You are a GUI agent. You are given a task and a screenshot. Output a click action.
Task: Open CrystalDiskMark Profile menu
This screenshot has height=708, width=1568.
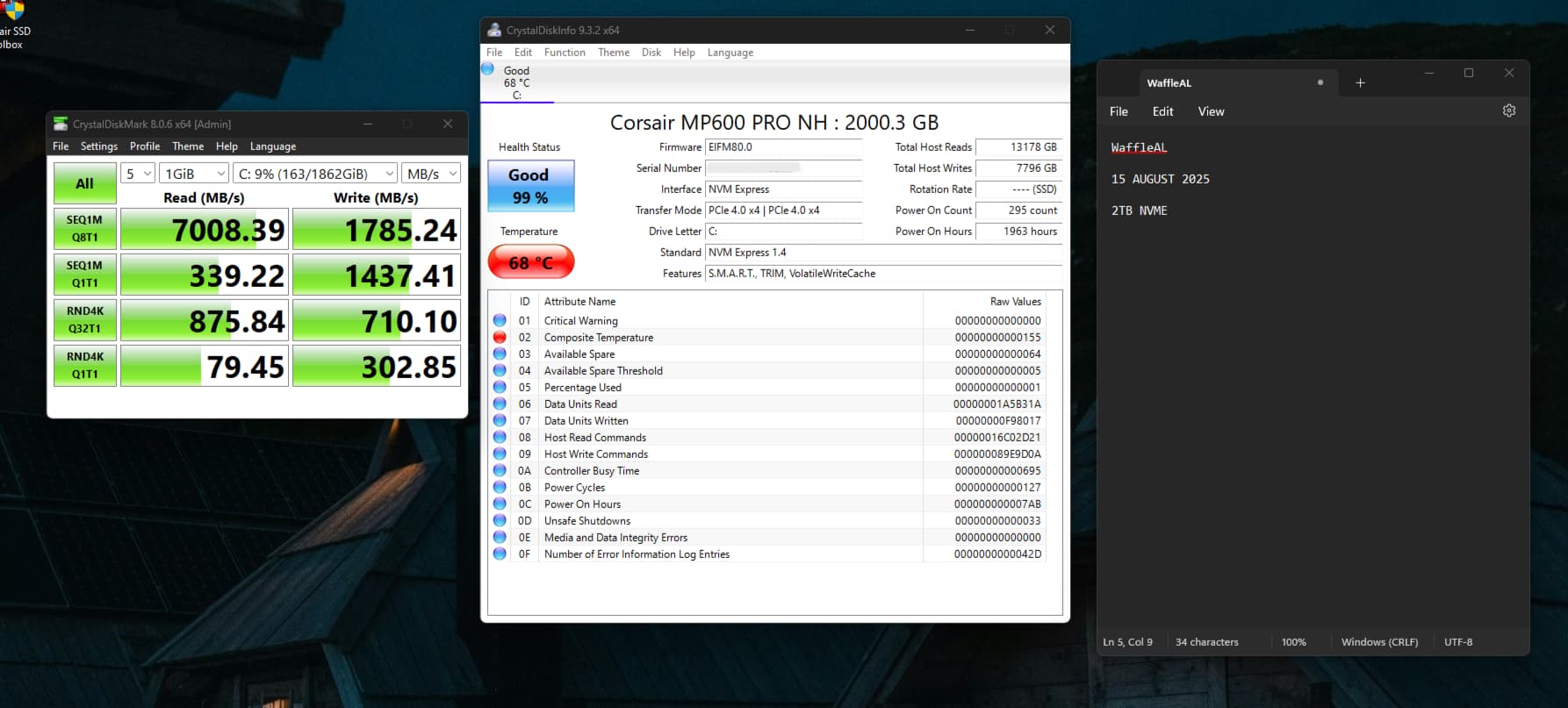[x=145, y=147]
